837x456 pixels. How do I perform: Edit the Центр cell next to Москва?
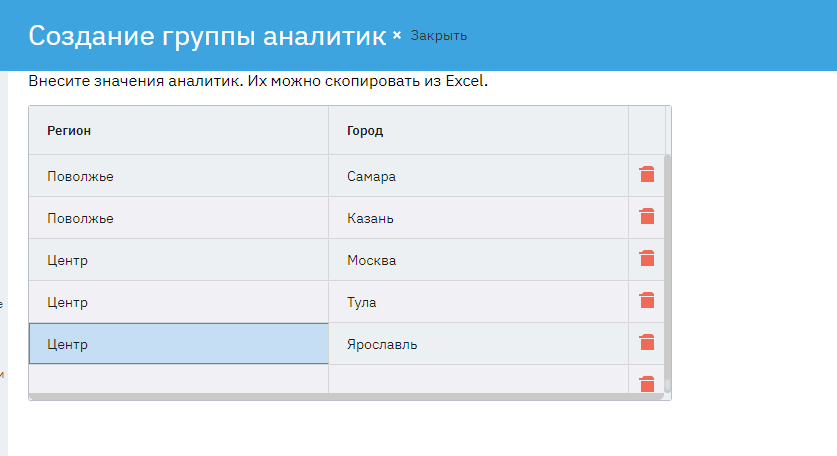click(x=178, y=260)
